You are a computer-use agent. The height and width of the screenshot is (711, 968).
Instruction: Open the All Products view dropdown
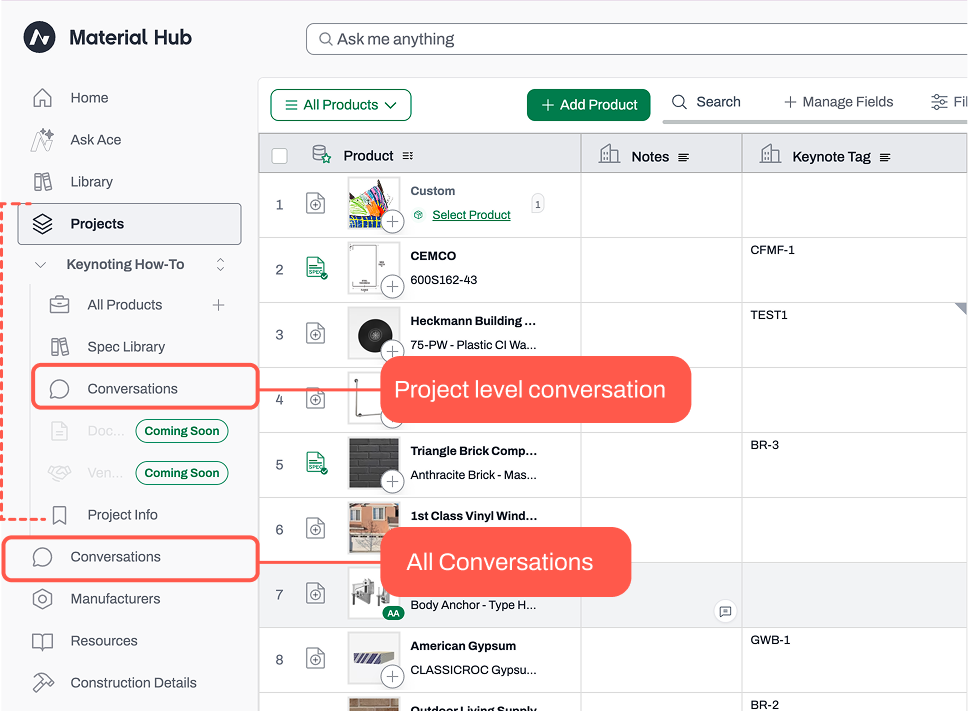341,105
